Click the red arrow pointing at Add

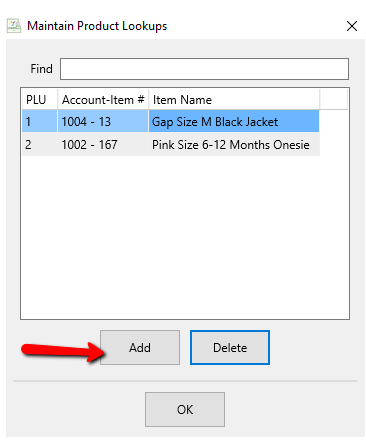pyautogui.click(x=63, y=352)
